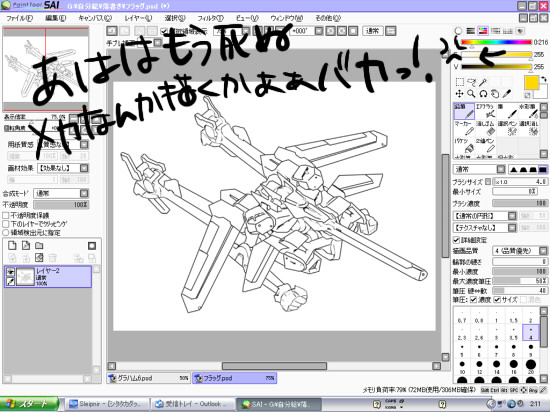This screenshot has height=412, width=550.
Task: Select the Eraser (消しゴム) tool
Action: pyautogui.click(x=485, y=128)
